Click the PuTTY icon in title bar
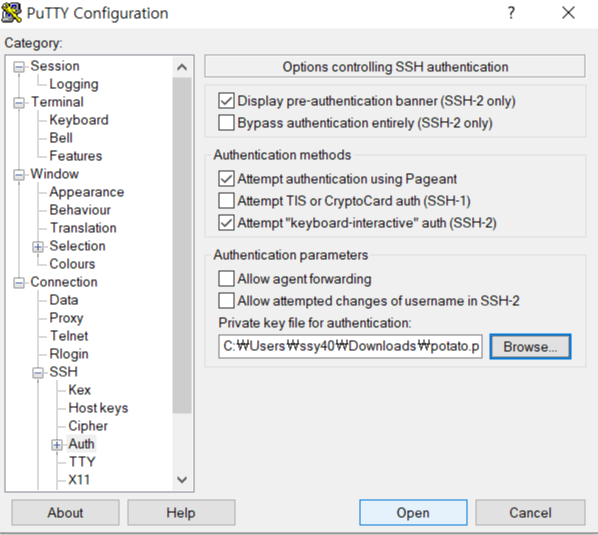 coord(11,13)
